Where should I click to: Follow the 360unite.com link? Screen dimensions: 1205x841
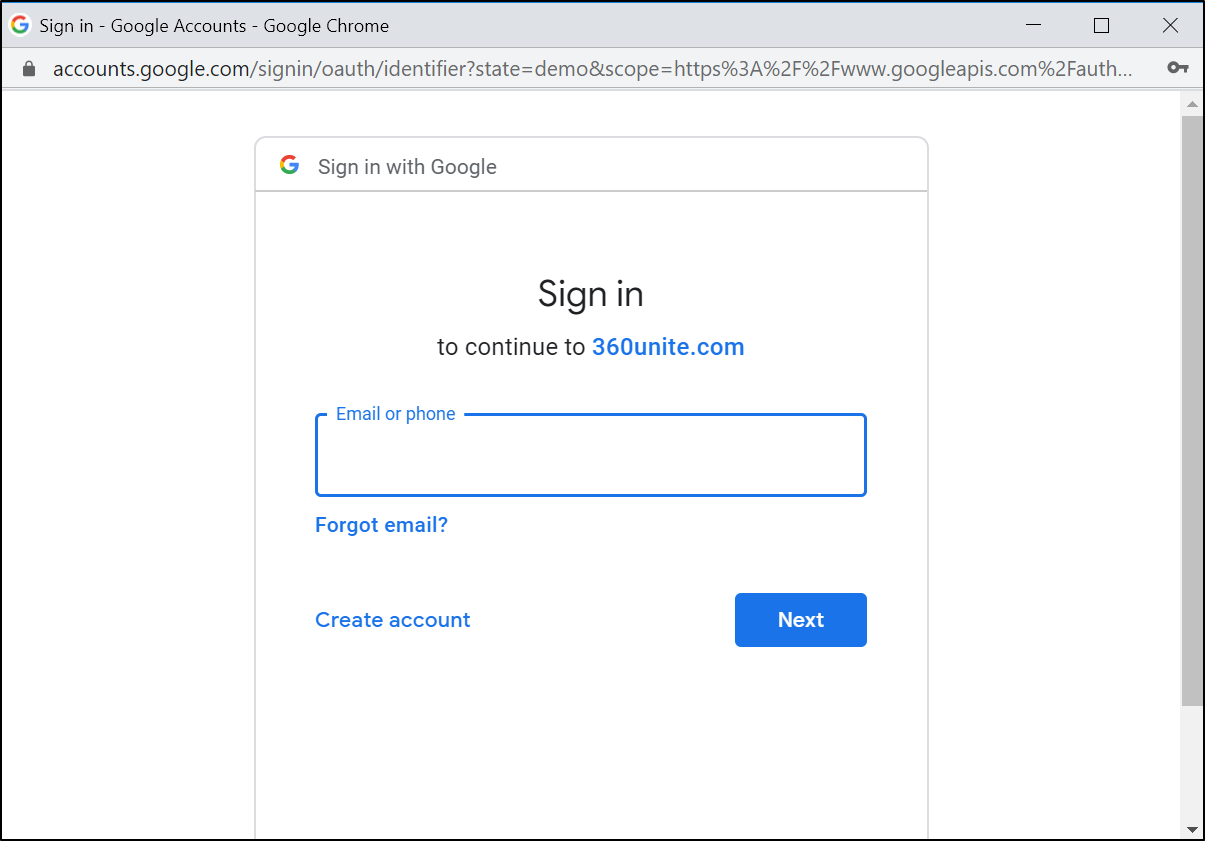668,347
